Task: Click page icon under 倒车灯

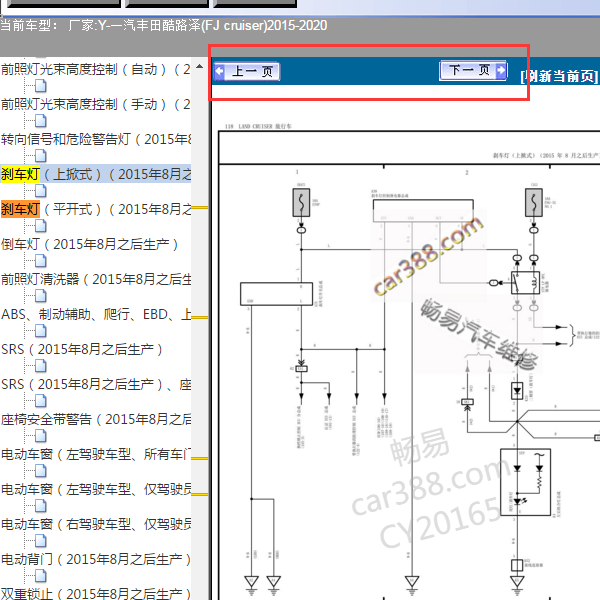Action: [41, 261]
